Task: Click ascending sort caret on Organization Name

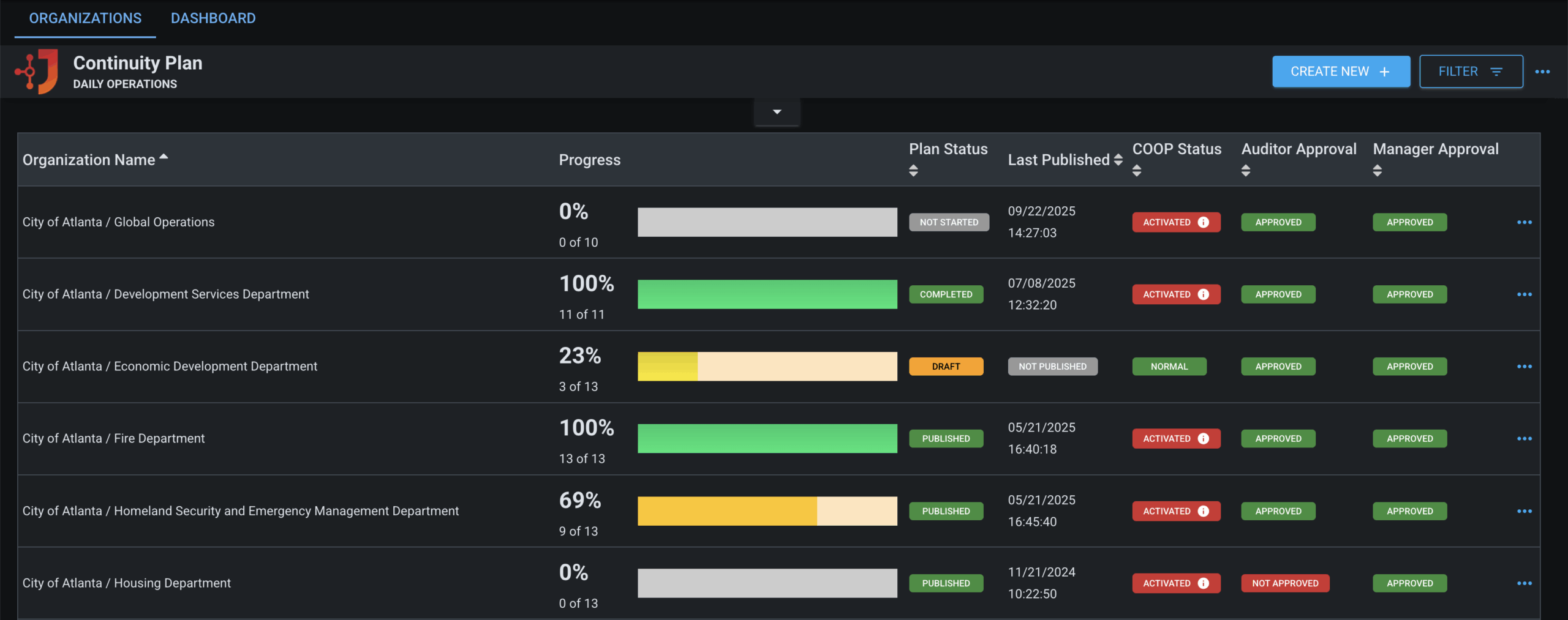Action: coord(164,155)
